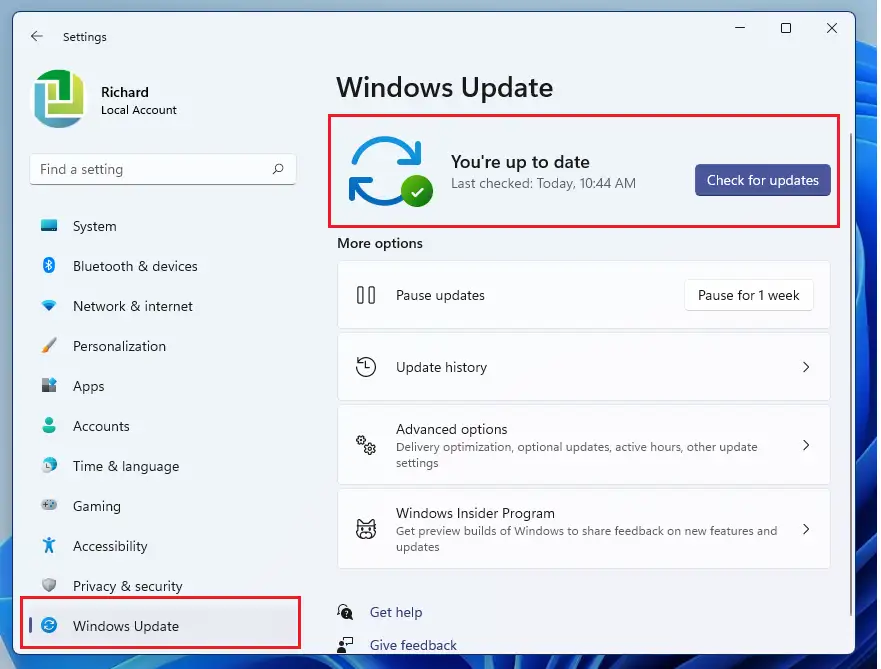Screen dimensions: 881x669
Task: Click the Accounts person icon
Action: [49, 425]
